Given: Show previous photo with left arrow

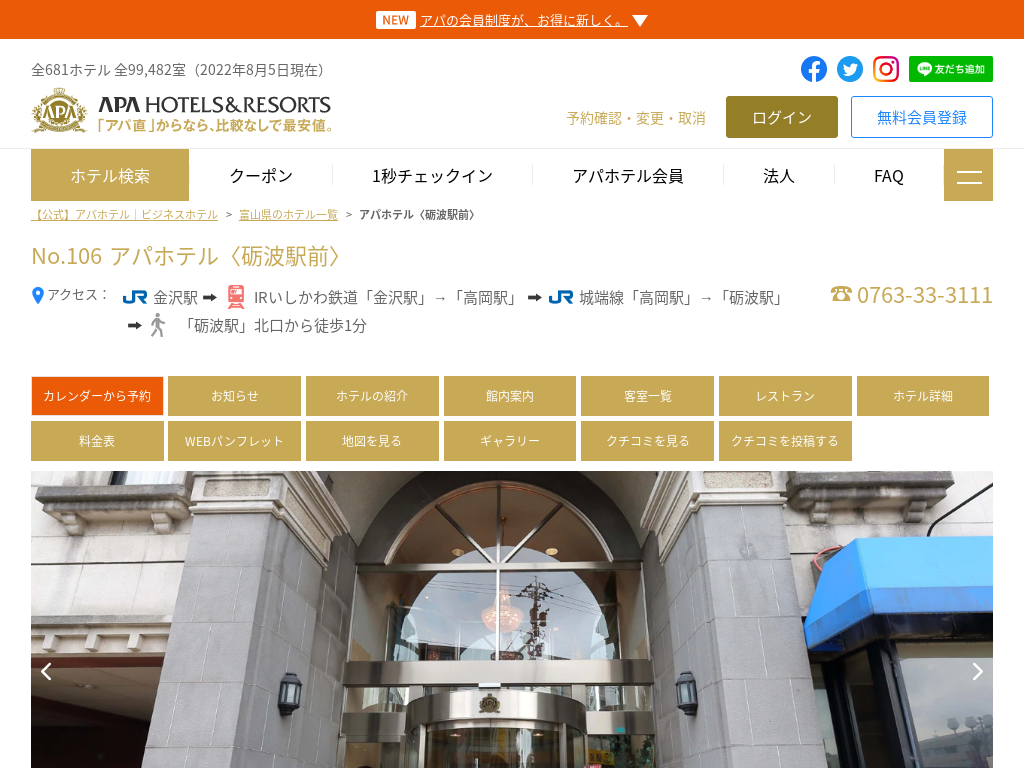Looking at the screenshot, I should 46,672.
